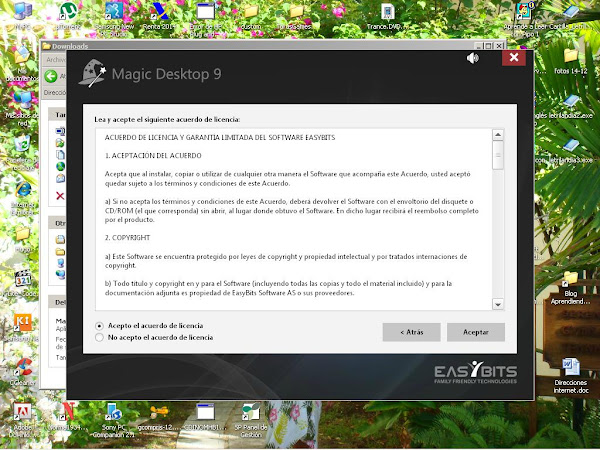This screenshot has width=600, height=450.
Task: Open the K-Lite Codec 321 icon
Action: (x=23, y=283)
